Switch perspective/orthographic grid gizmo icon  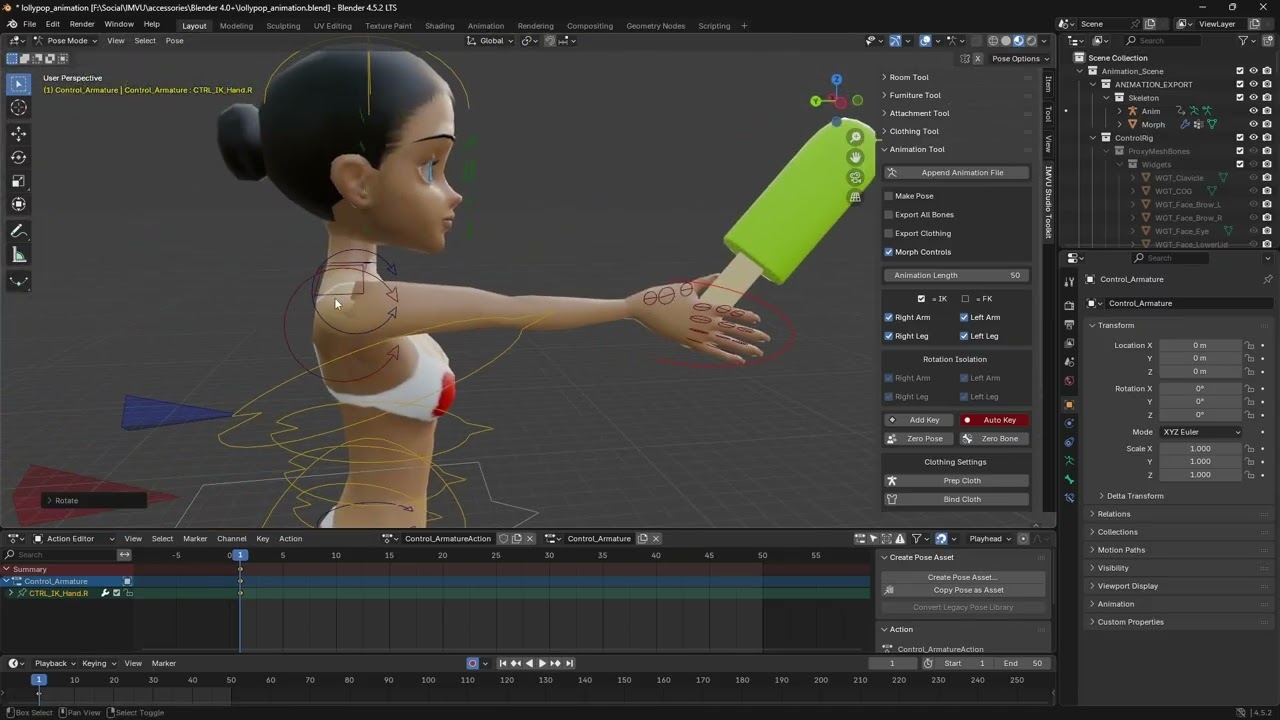click(855, 197)
